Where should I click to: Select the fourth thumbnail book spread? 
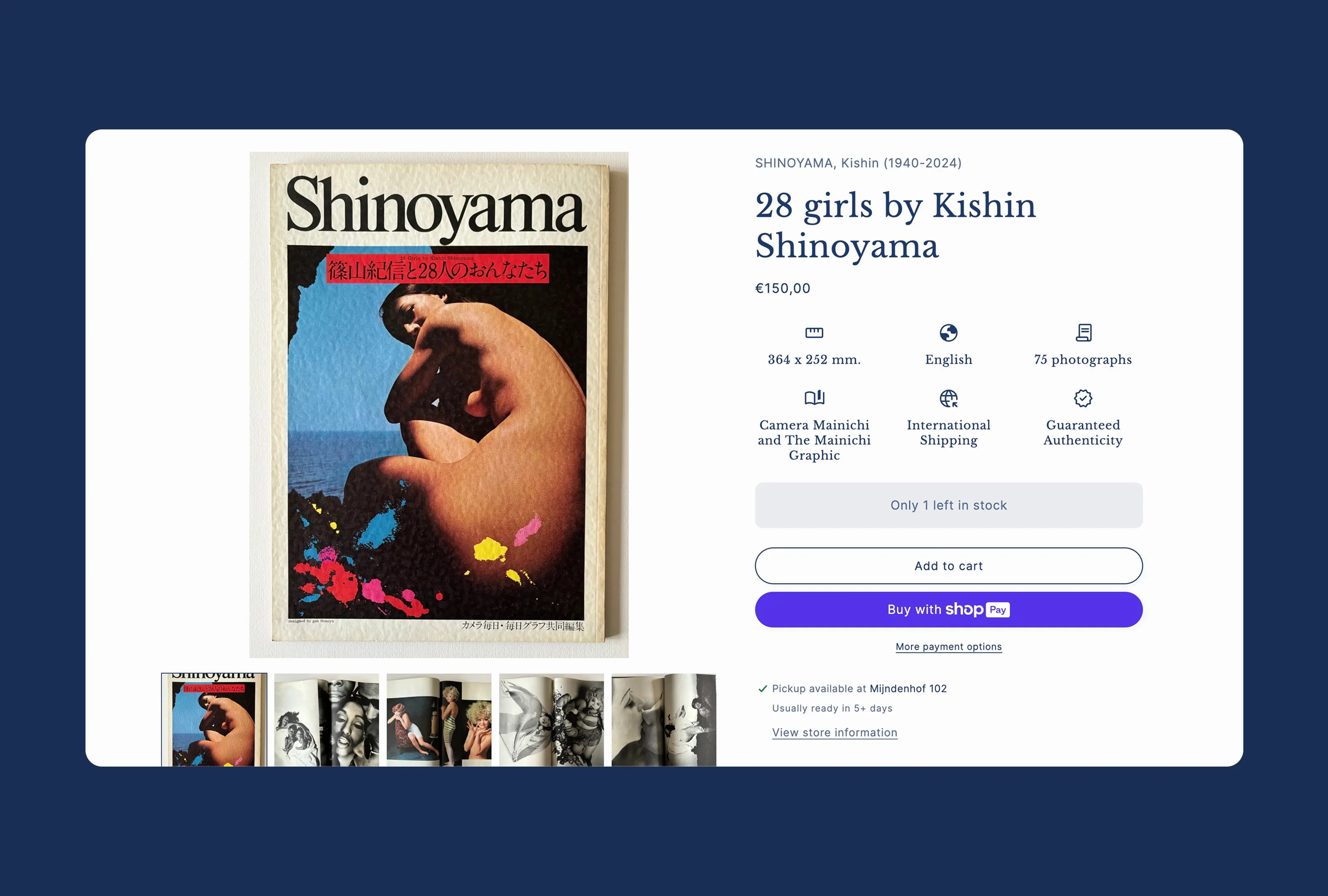tap(552, 720)
